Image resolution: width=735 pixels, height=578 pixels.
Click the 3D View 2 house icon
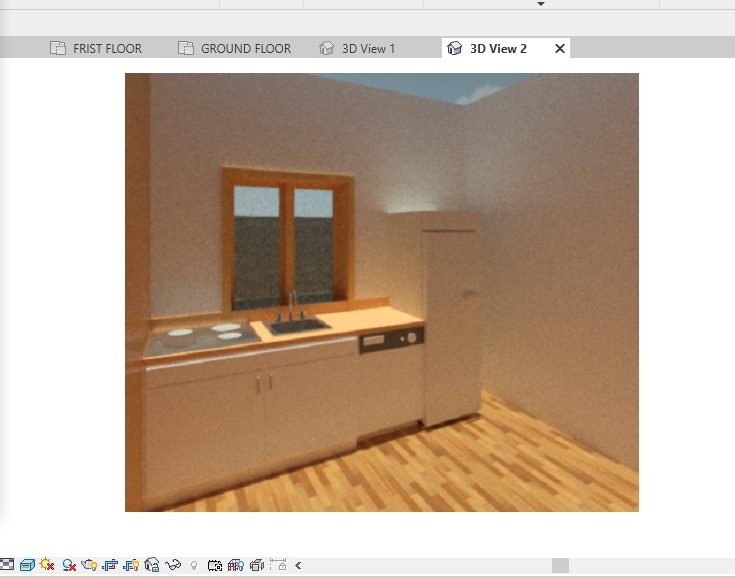(x=455, y=48)
